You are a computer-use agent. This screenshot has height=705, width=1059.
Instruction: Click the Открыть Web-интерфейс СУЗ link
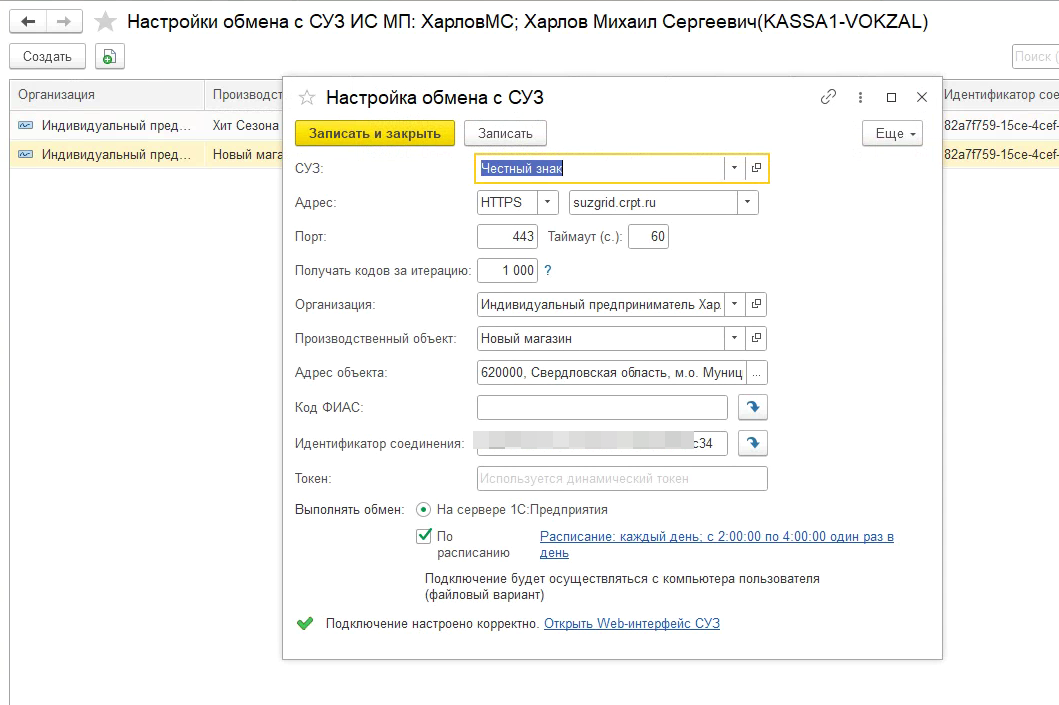631,624
